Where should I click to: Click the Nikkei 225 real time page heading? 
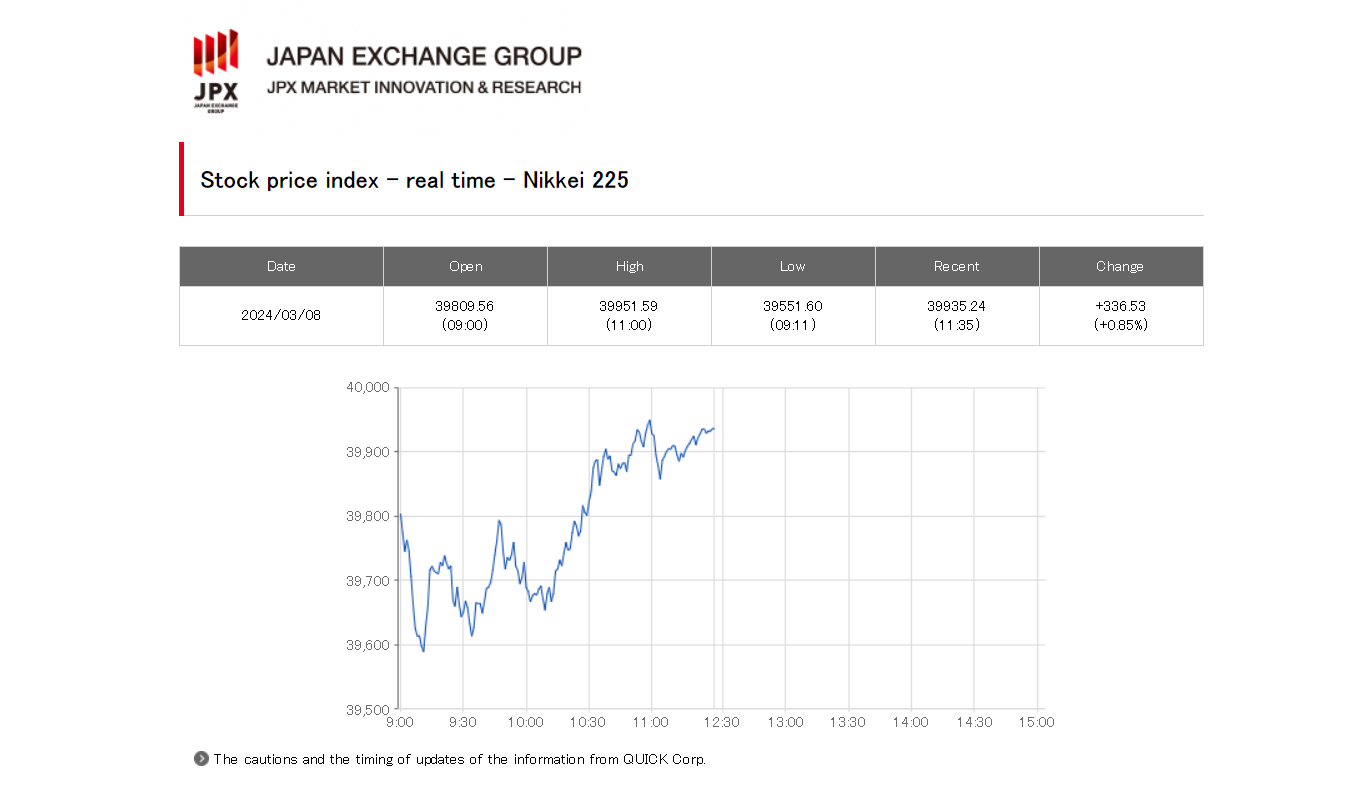[x=414, y=180]
